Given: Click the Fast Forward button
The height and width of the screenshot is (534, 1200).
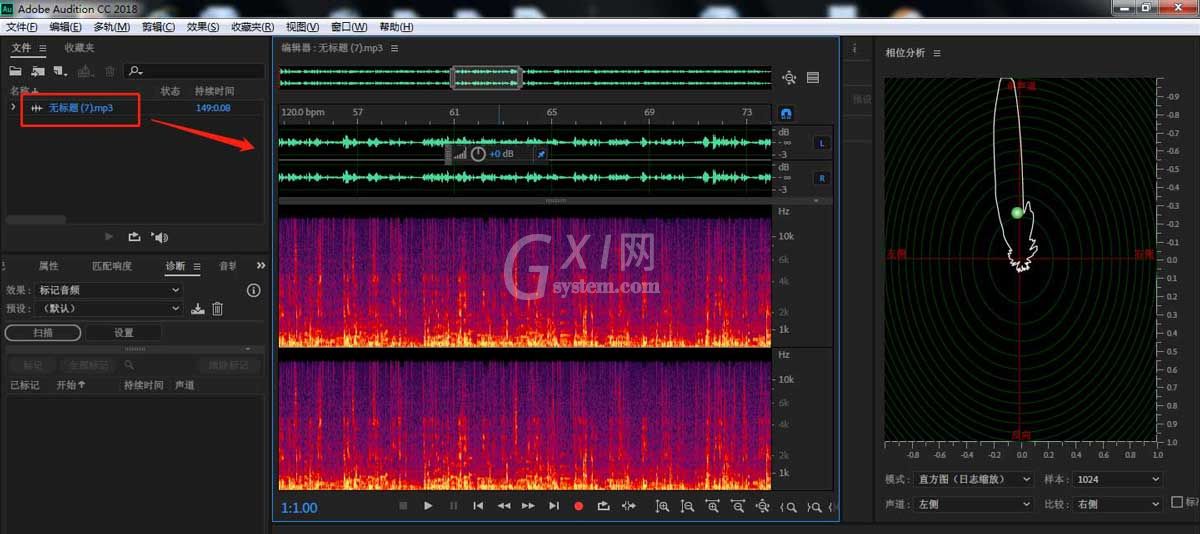Looking at the screenshot, I should 528,506.
